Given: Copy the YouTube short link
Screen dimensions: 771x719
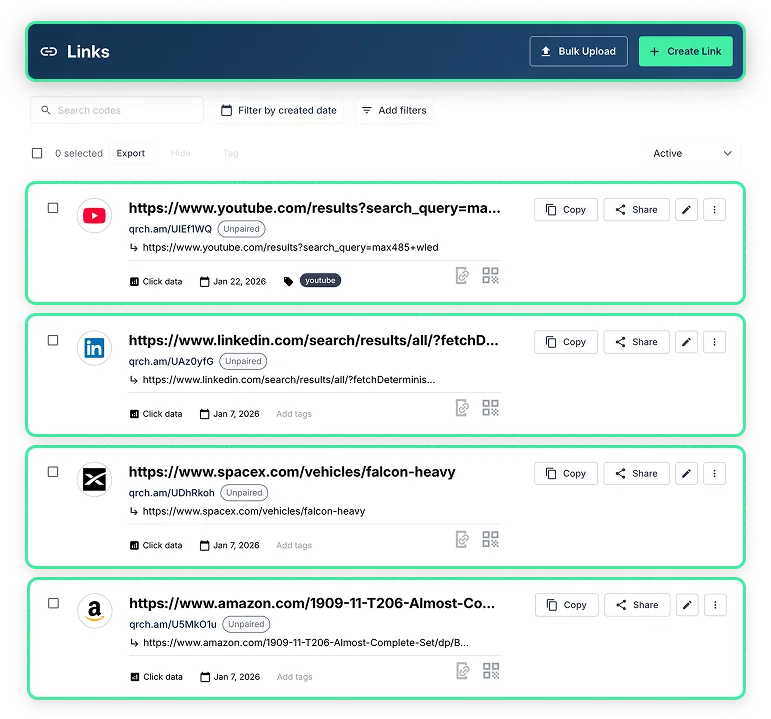Looking at the screenshot, I should coord(566,210).
